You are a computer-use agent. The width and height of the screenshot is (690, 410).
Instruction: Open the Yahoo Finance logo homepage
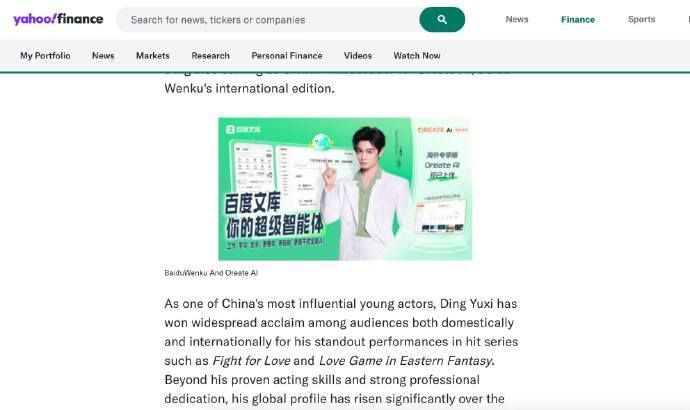(58, 19)
